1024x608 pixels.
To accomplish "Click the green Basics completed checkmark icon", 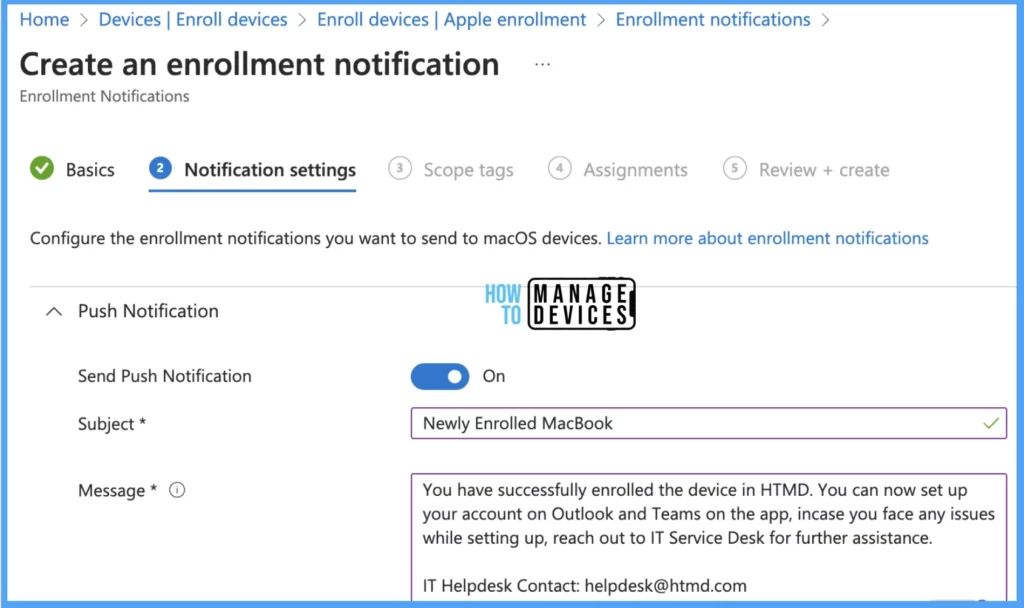I will 42,168.
